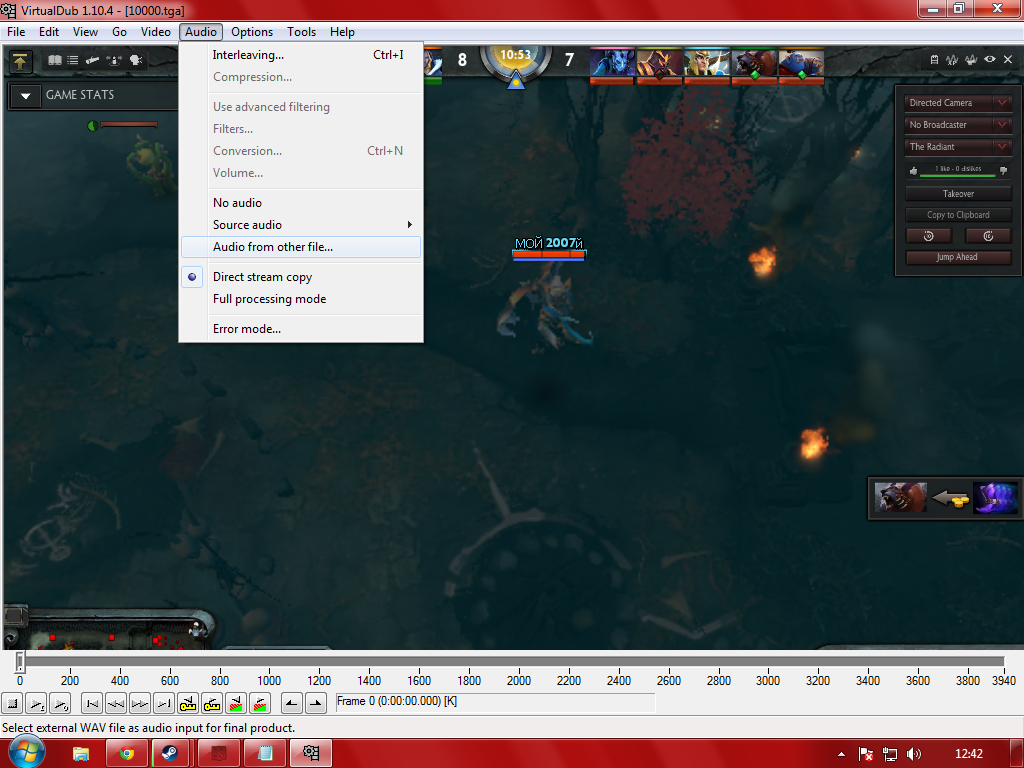This screenshot has width=1024, height=768.
Task: Click the Jump Ahead button
Action: [958, 257]
